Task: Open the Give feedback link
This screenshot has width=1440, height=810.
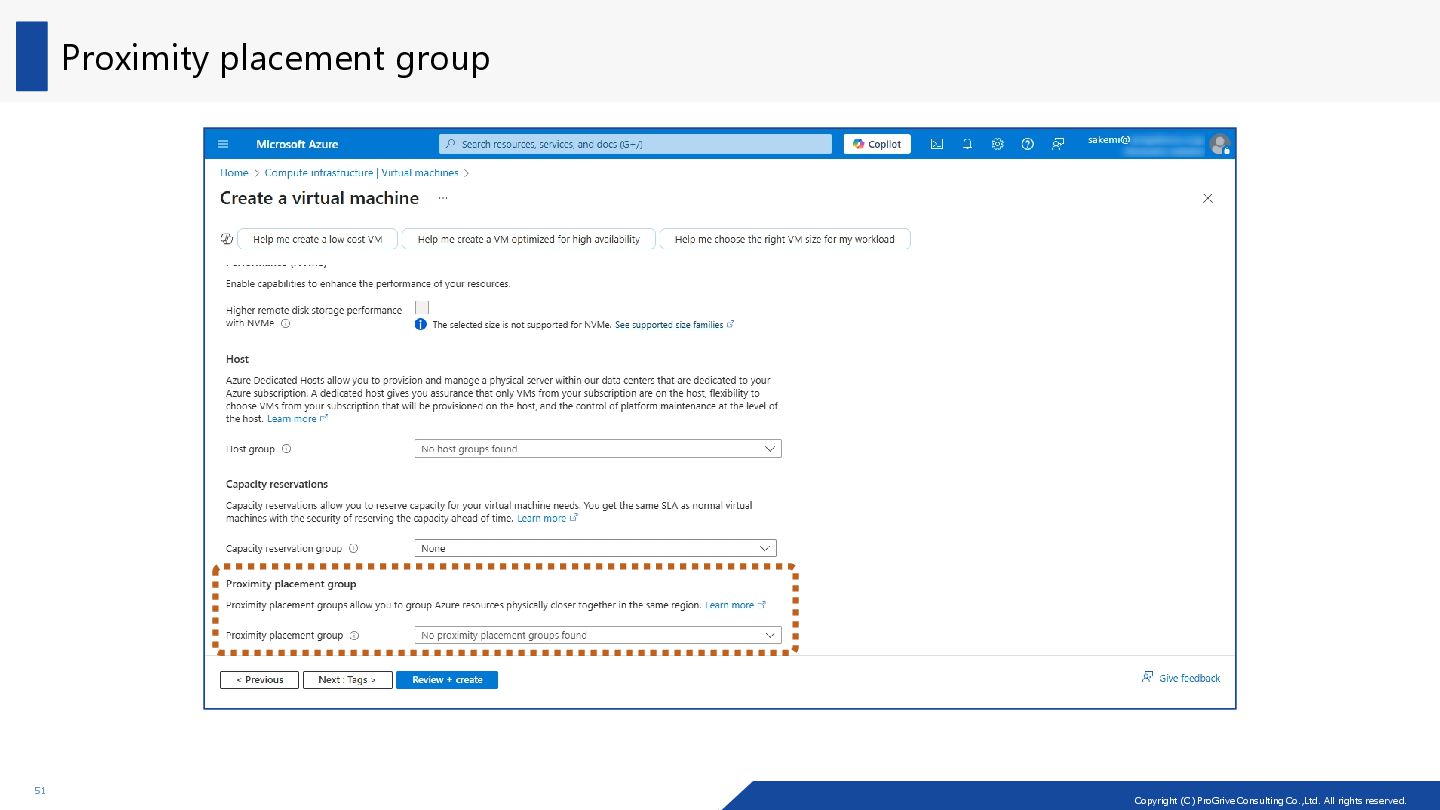Action: [x=1190, y=678]
